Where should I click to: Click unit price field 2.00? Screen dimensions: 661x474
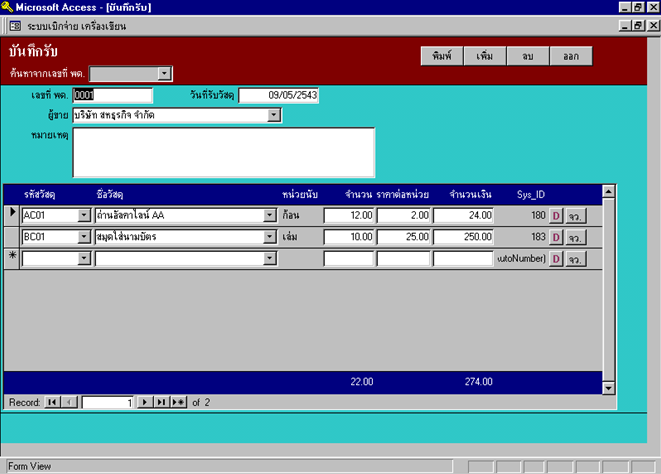(x=403, y=215)
